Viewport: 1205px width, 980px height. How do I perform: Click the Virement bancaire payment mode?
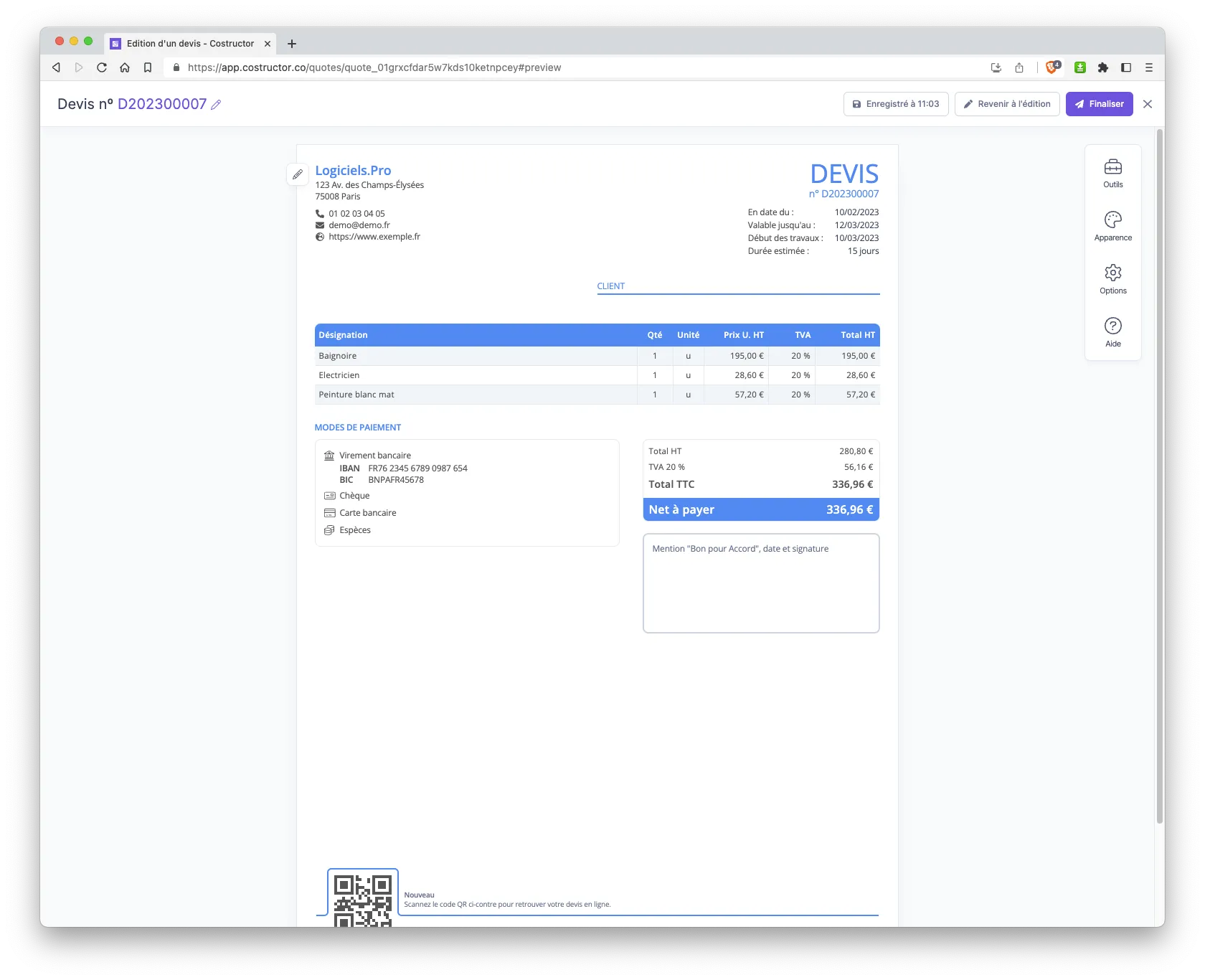click(x=374, y=456)
